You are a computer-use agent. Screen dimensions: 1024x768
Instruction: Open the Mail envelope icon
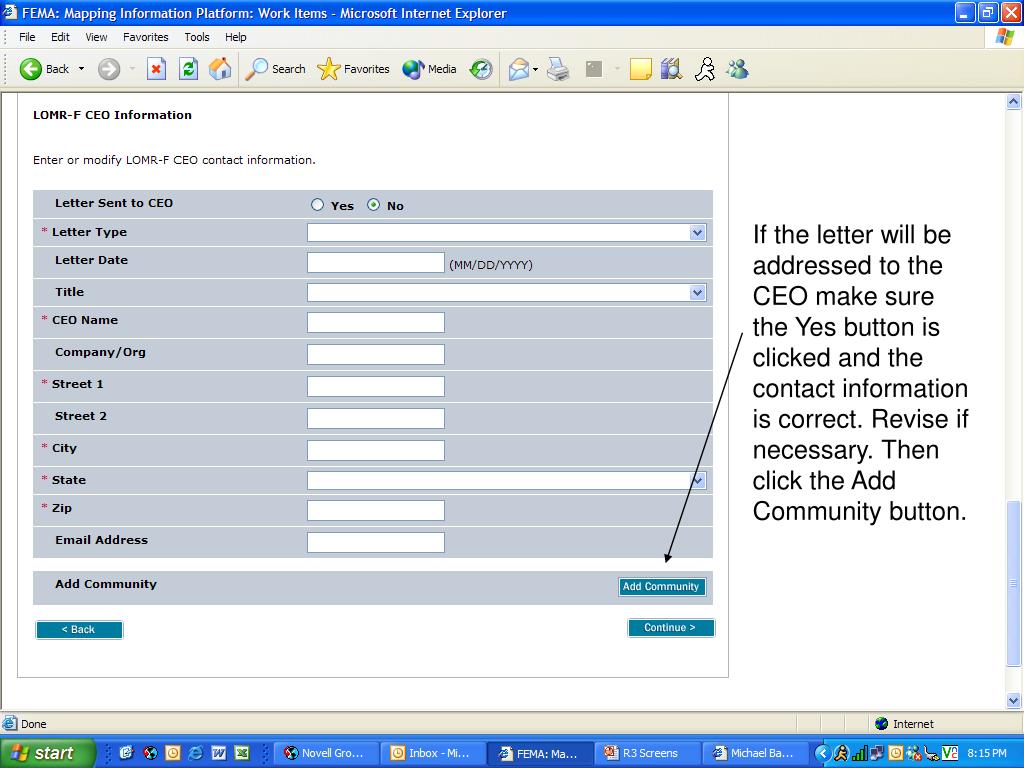[x=519, y=69]
